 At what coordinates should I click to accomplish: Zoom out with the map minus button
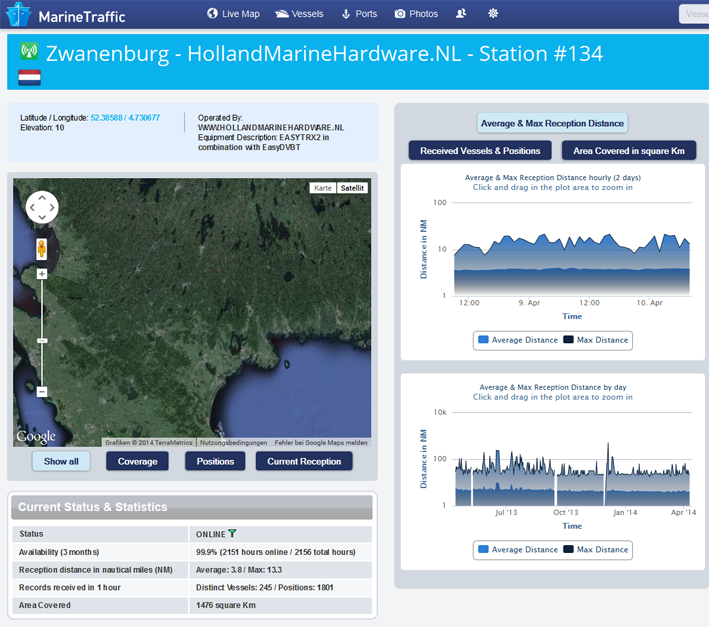click(x=42, y=391)
